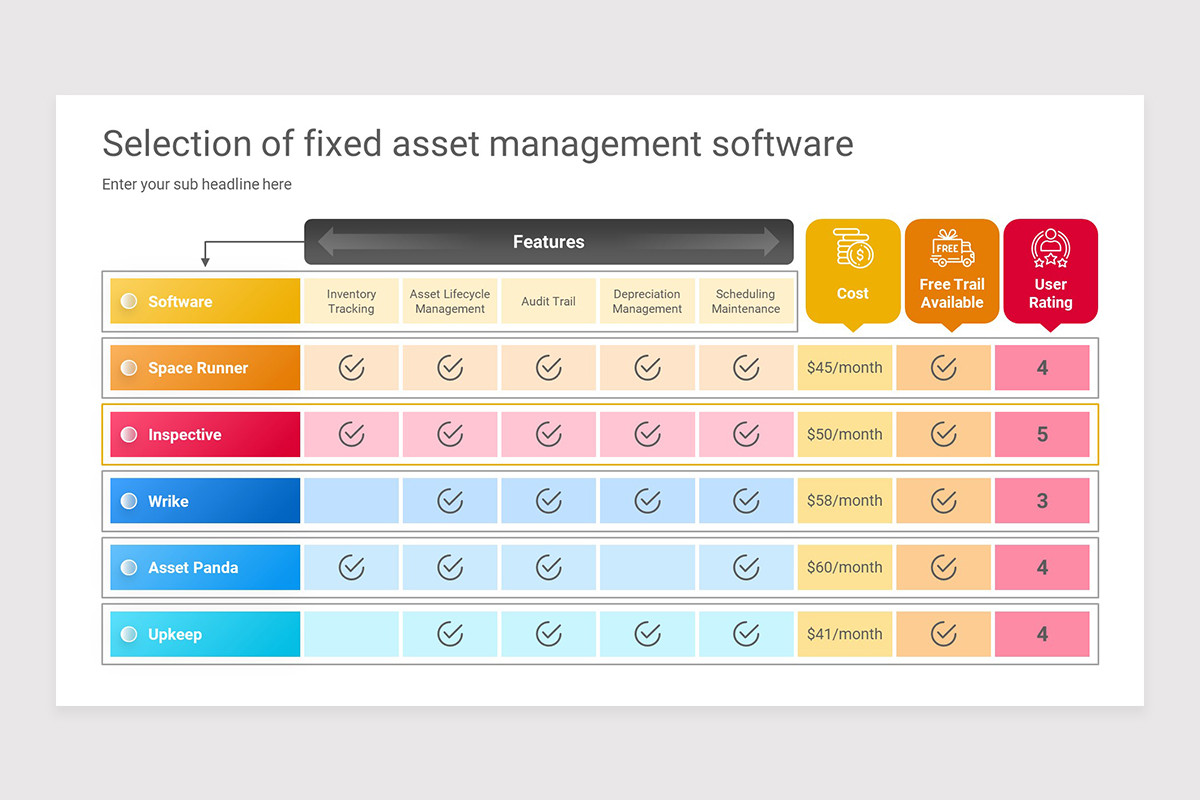Screen dimensions: 1200x800
Task: Click Asset Panda's Free Trail checkmark
Action: click(x=943, y=567)
